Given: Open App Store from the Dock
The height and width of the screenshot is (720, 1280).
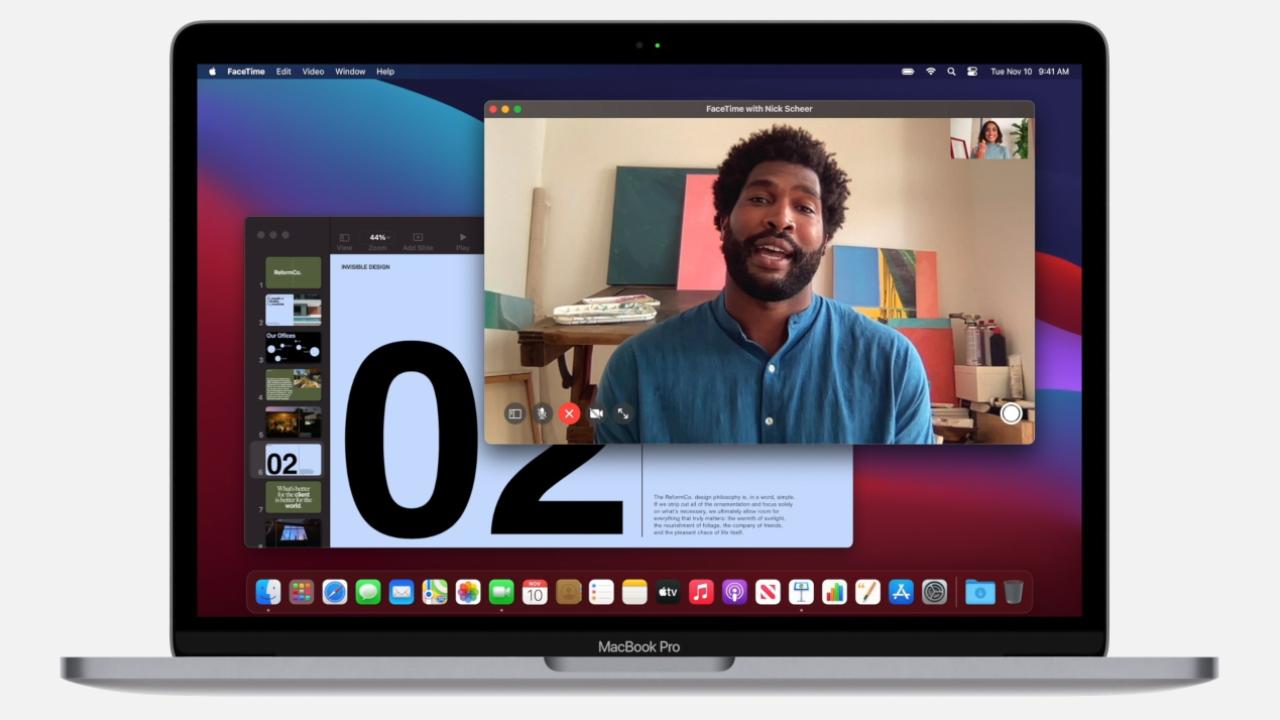Looking at the screenshot, I should [901, 592].
